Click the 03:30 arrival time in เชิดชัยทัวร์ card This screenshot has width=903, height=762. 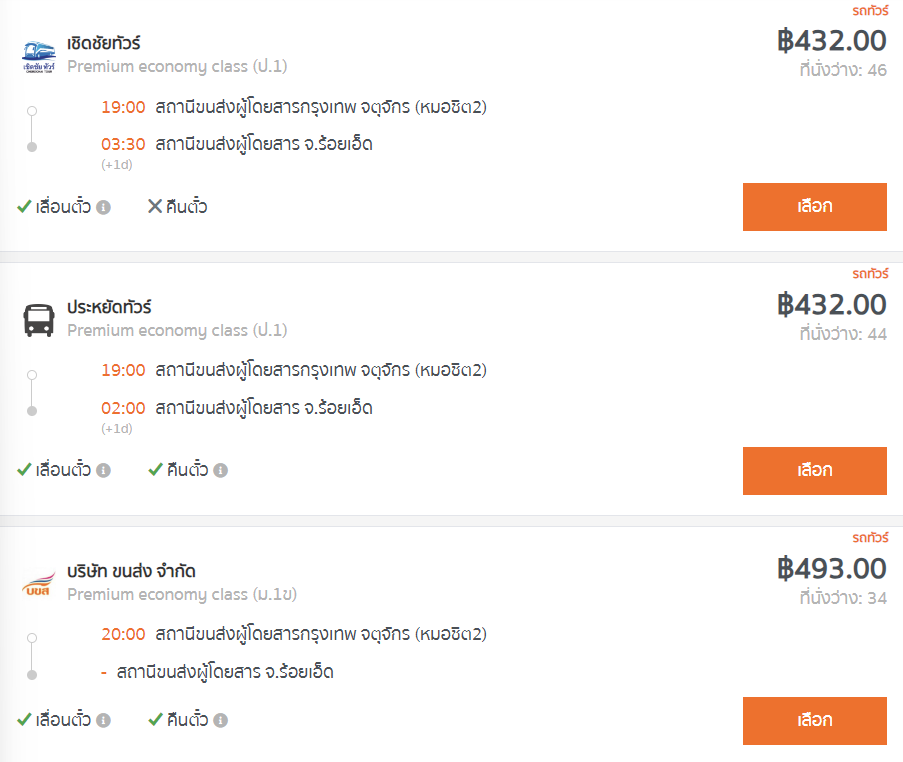pos(123,144)
